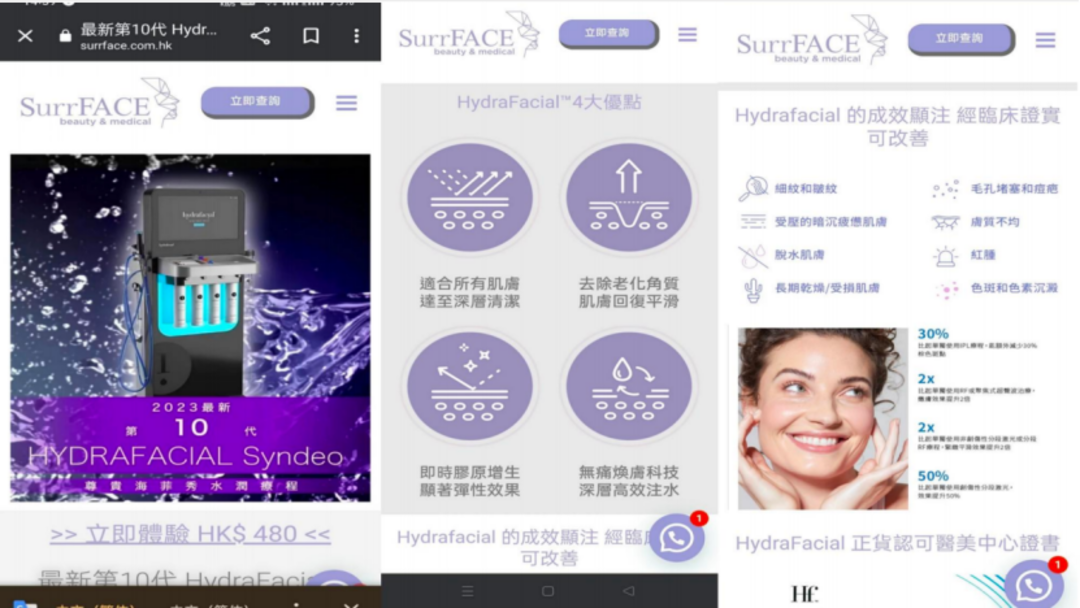Click the SurrFACE logo on the right phone screen
The height and width of the screenshot is (608, 1080).
coord(811,40)
